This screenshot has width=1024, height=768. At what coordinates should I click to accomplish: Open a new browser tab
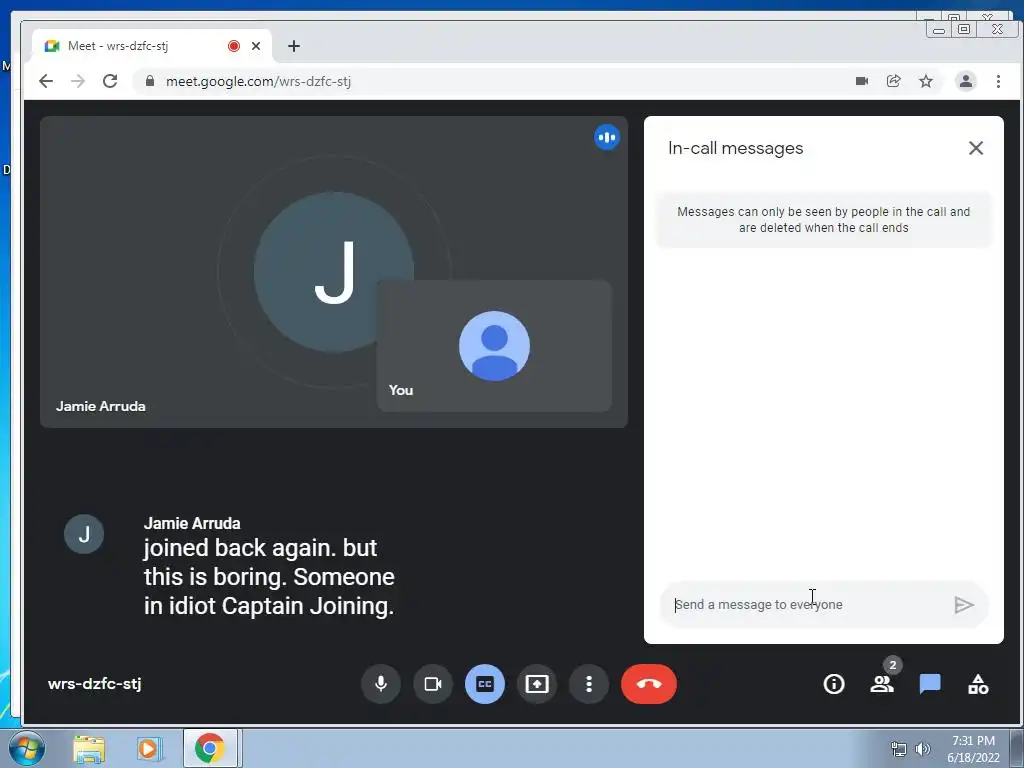294,46
